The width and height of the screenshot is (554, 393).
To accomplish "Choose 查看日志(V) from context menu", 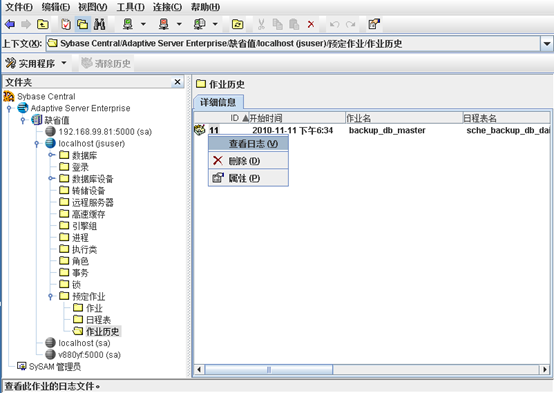I will click(248, 143).
